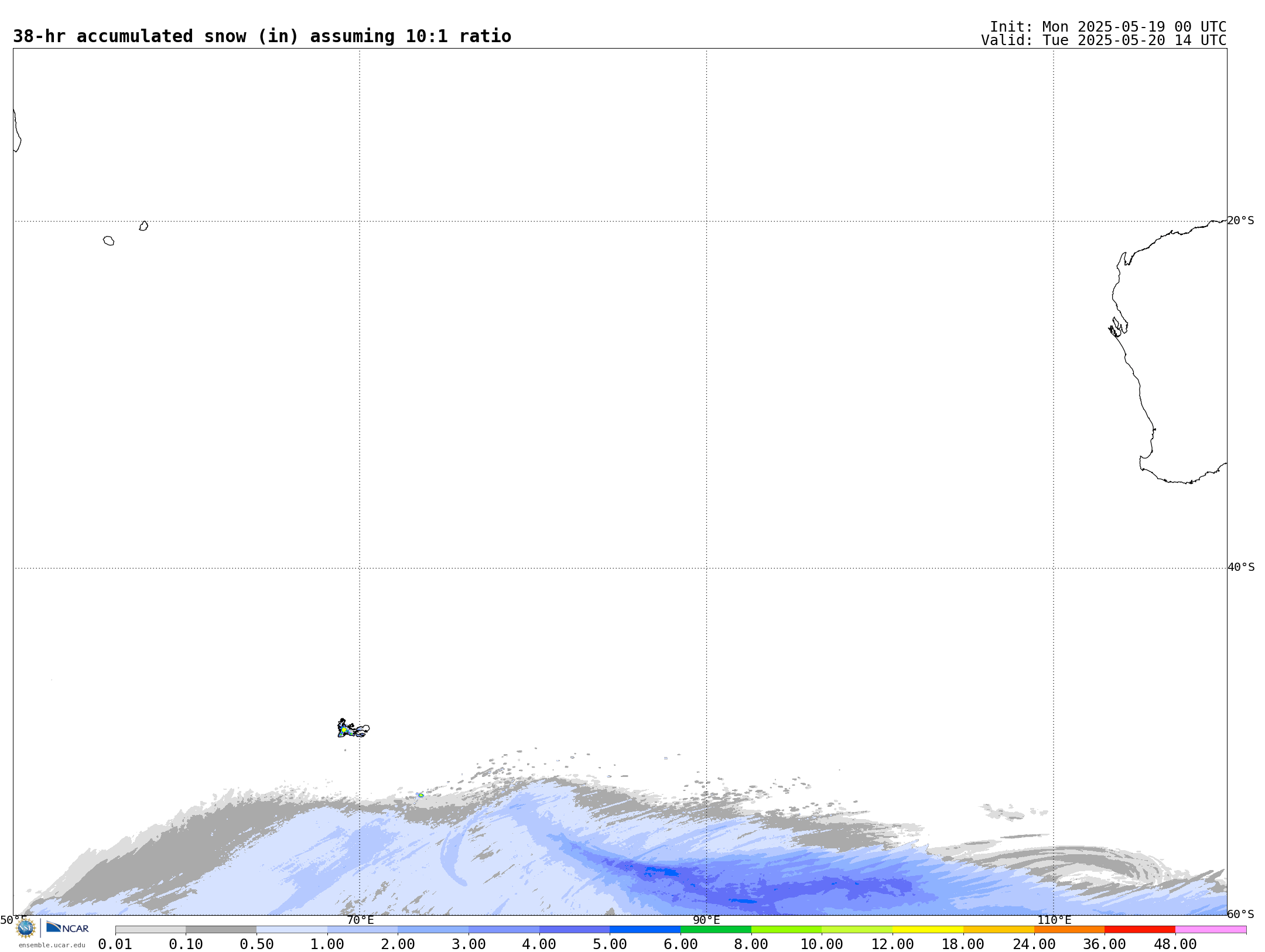Click the Kerguelen Islands outline near 70°E

[353, 728]
